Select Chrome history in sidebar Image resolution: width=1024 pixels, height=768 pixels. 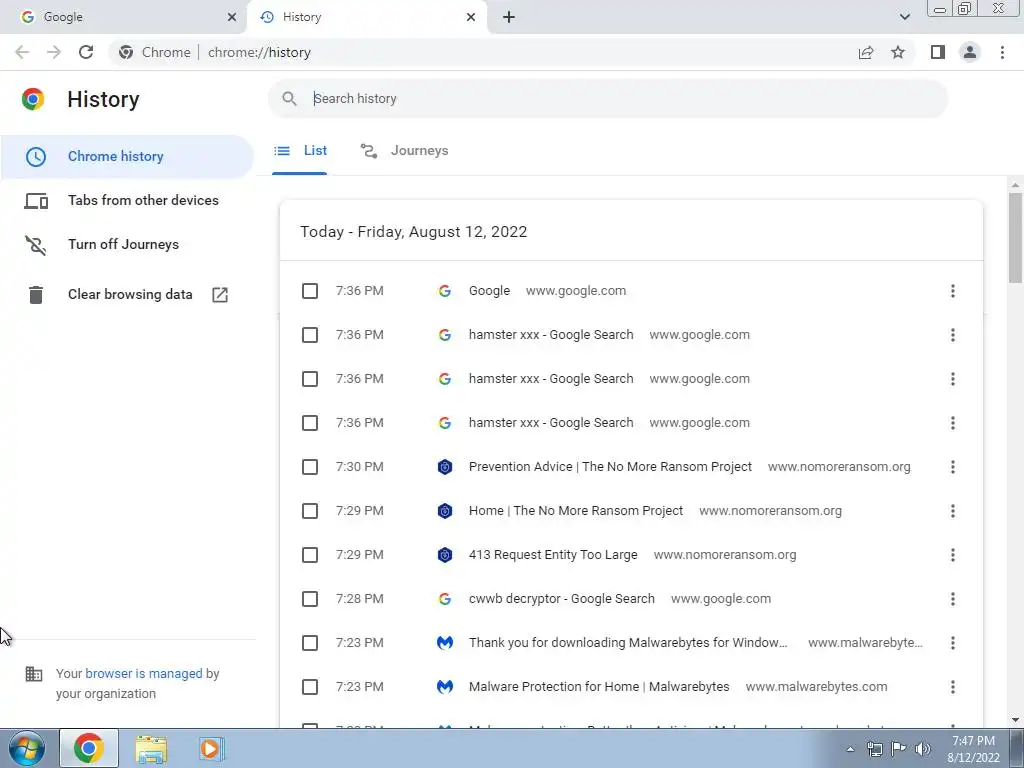[127, 157]
